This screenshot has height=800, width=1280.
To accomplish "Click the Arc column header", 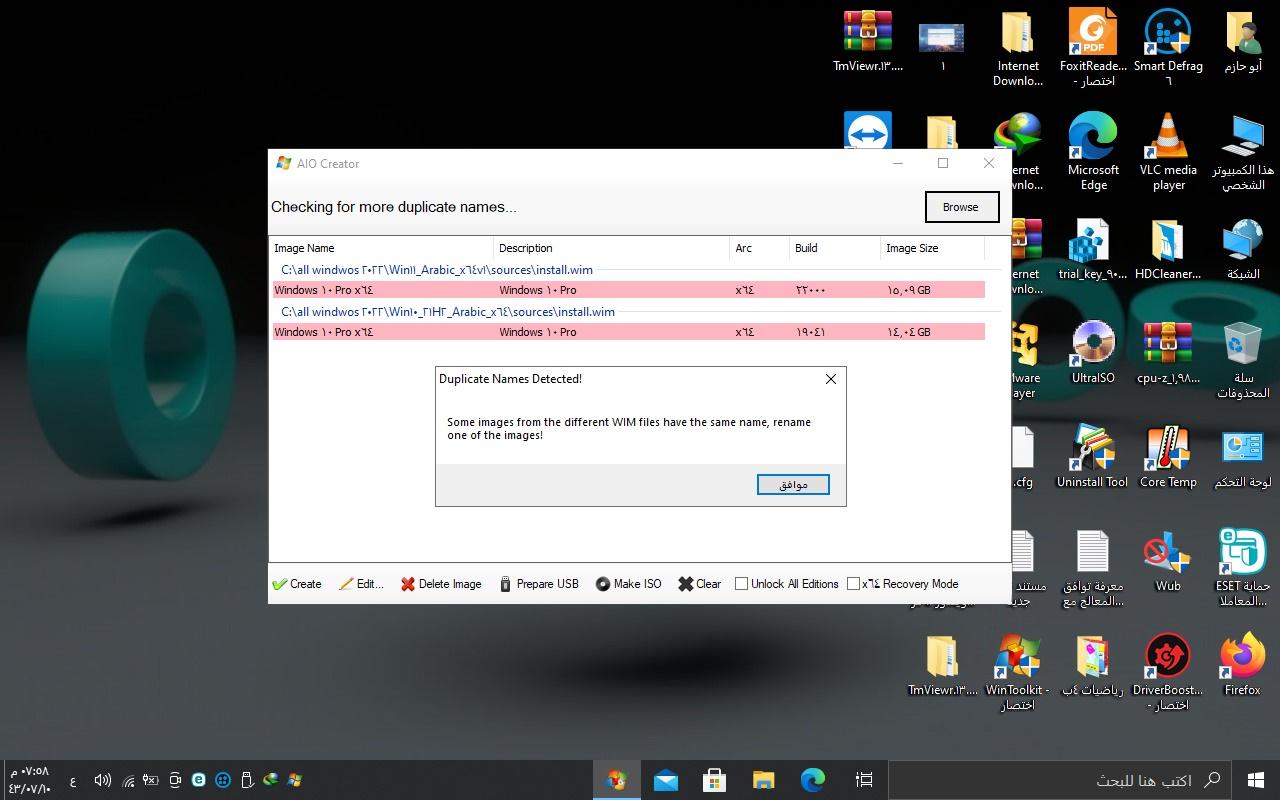I will (x=759, y=248).
